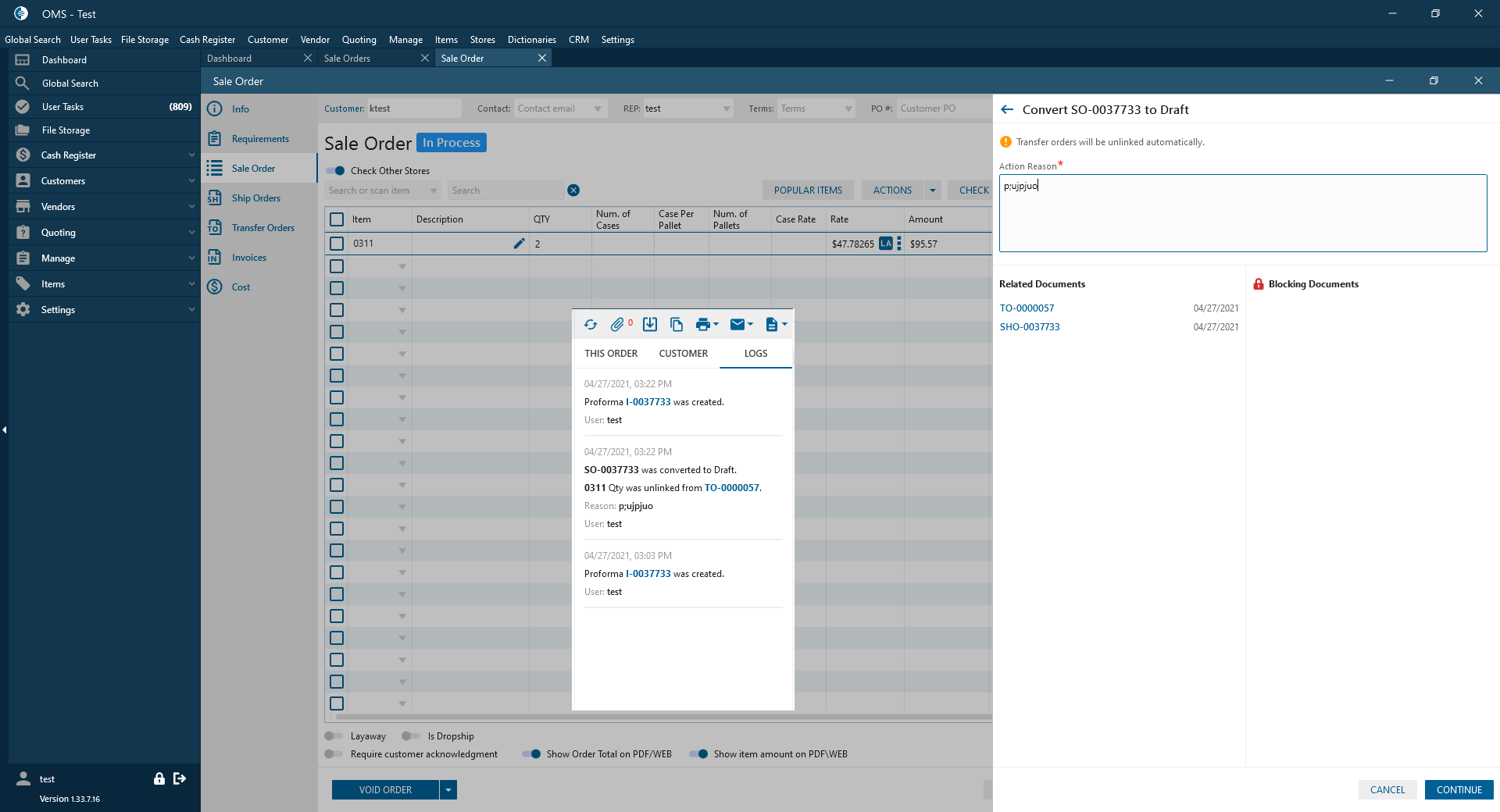Image resolution: width=1500 pixels, height=812 pixels.
Task: Click the print icon in the order toolbar
Action: pyautogui.click(x=703, y=325)
